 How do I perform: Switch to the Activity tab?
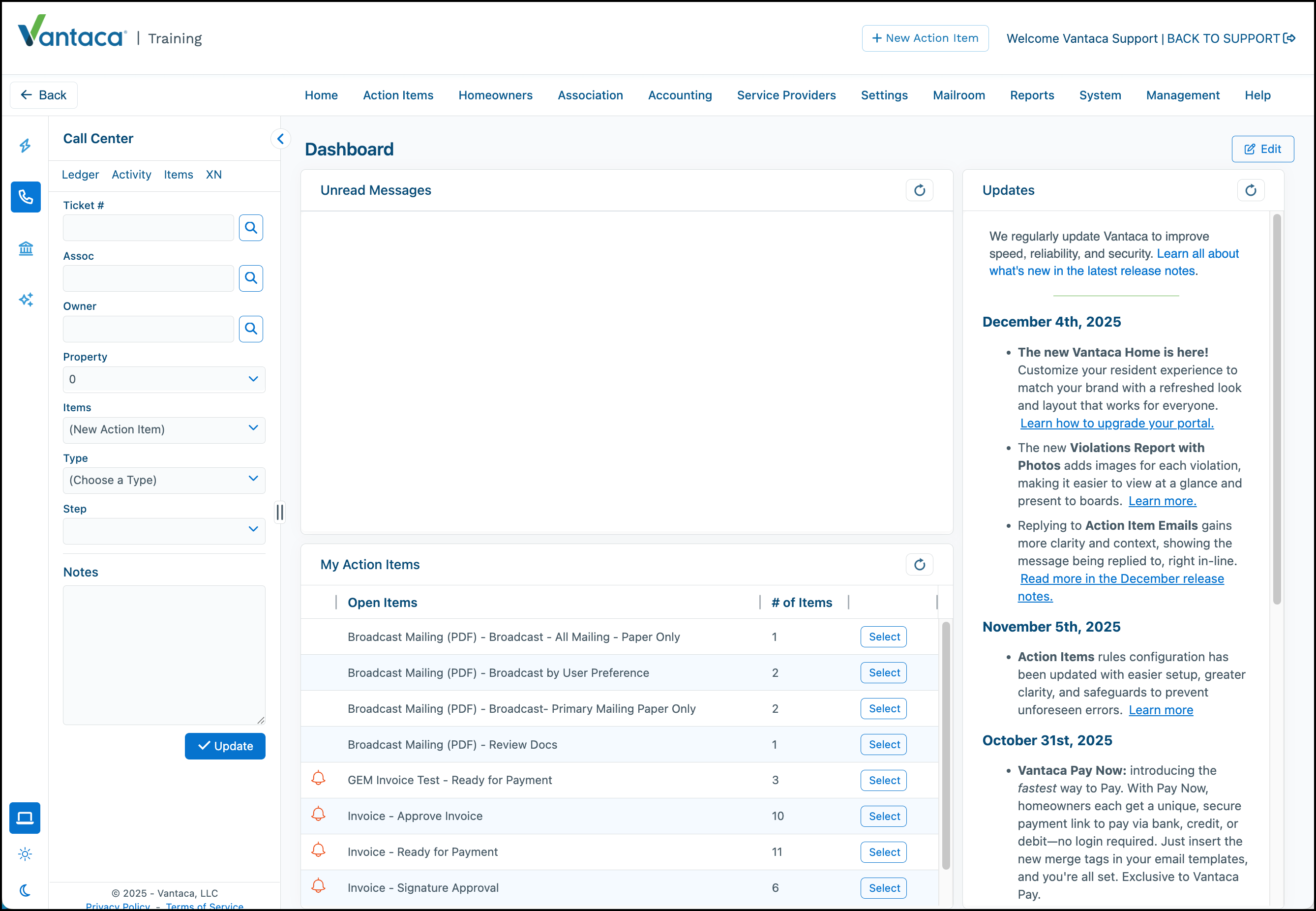(x=131, y=175)
